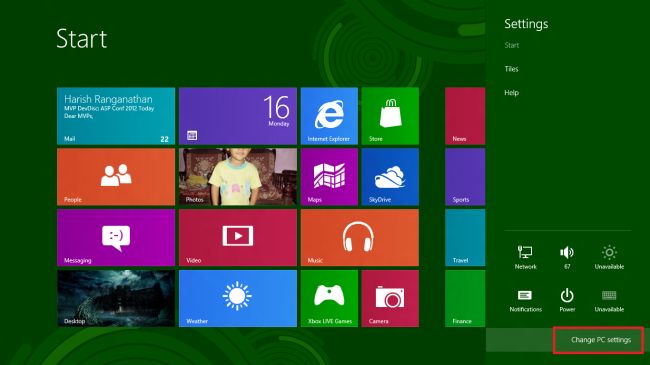Open the Xbox LIVE Games tile

pyautogui.click(x=329, y=298)
